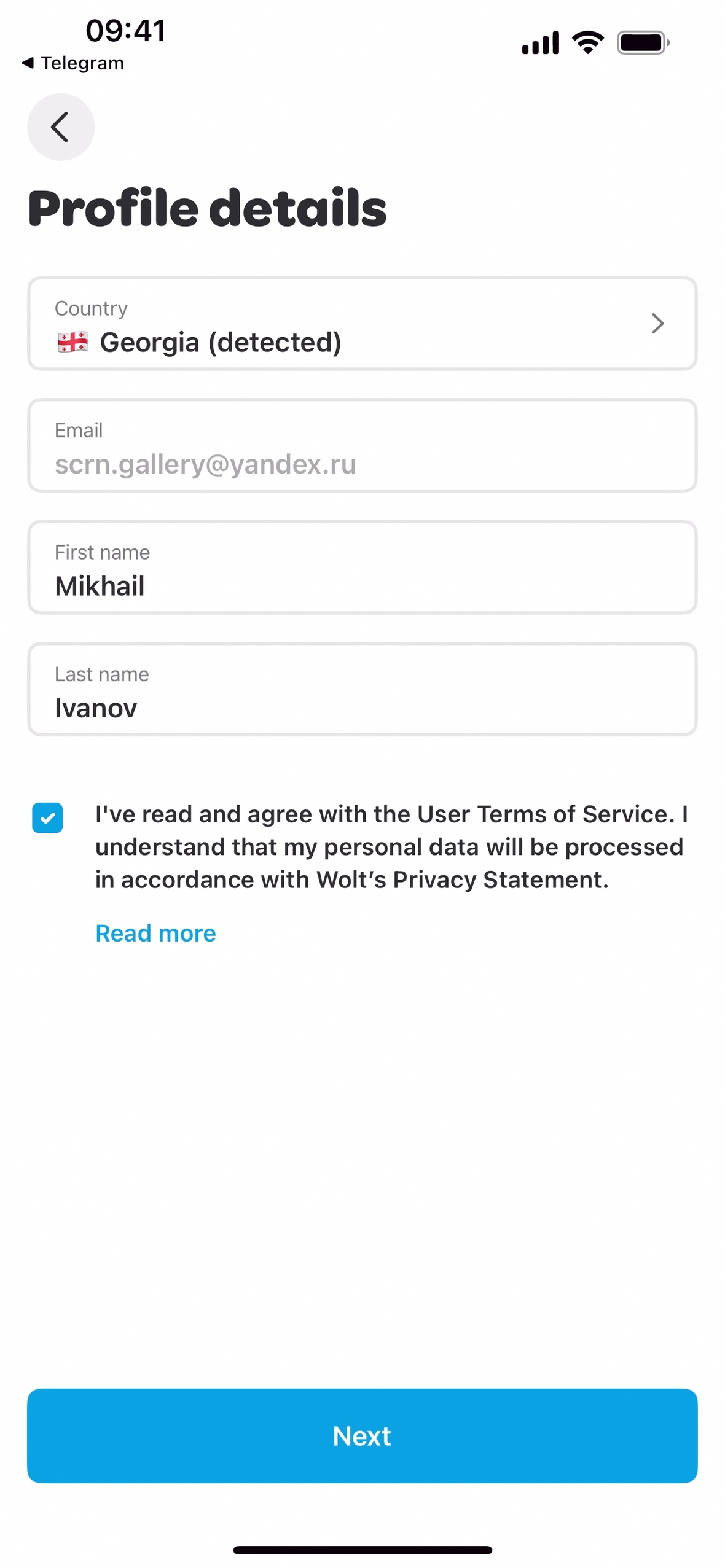The image size is (725, 1568).
Task: Tap the Terms of Service agreement text
Action: coord(391,846)
